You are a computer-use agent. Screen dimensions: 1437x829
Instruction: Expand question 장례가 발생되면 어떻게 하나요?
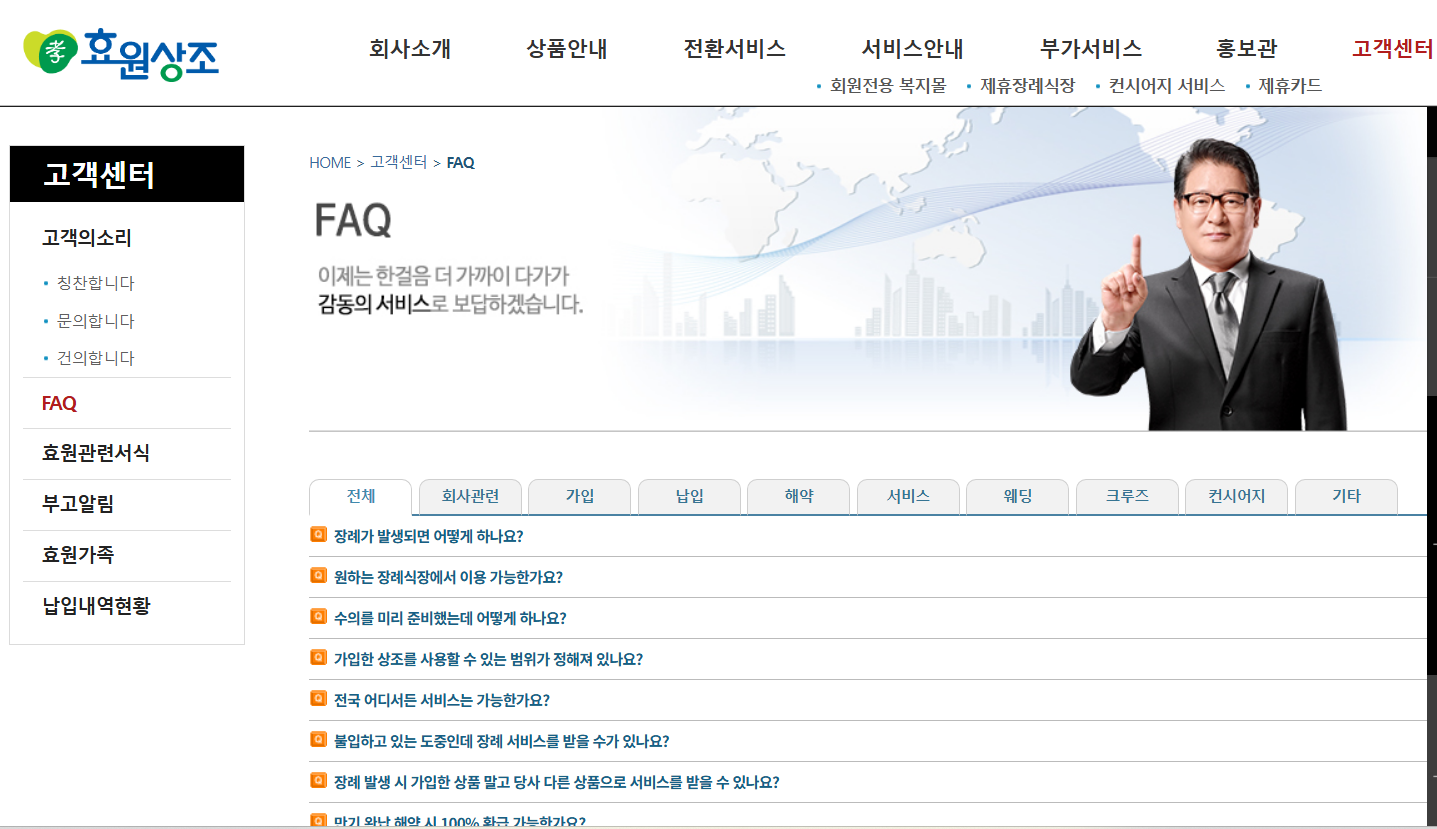(x=428, y=536)
